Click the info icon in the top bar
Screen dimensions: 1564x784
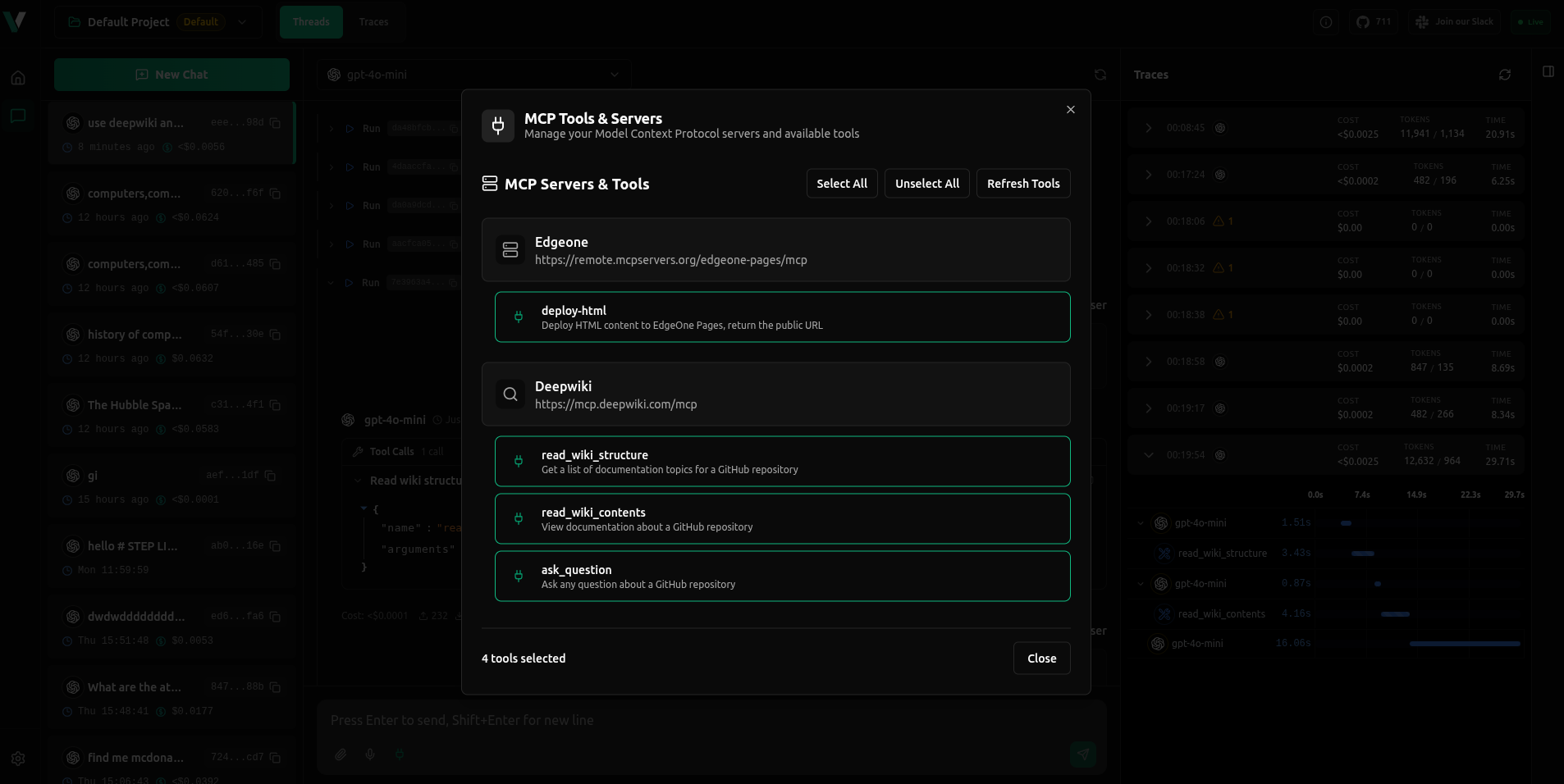coord(1325,22)
